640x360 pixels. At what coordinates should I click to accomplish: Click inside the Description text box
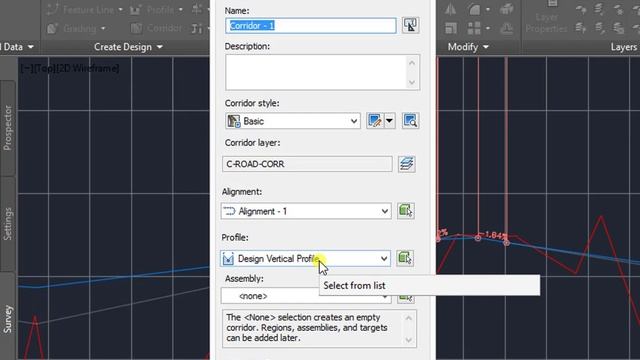pos(316,72)
